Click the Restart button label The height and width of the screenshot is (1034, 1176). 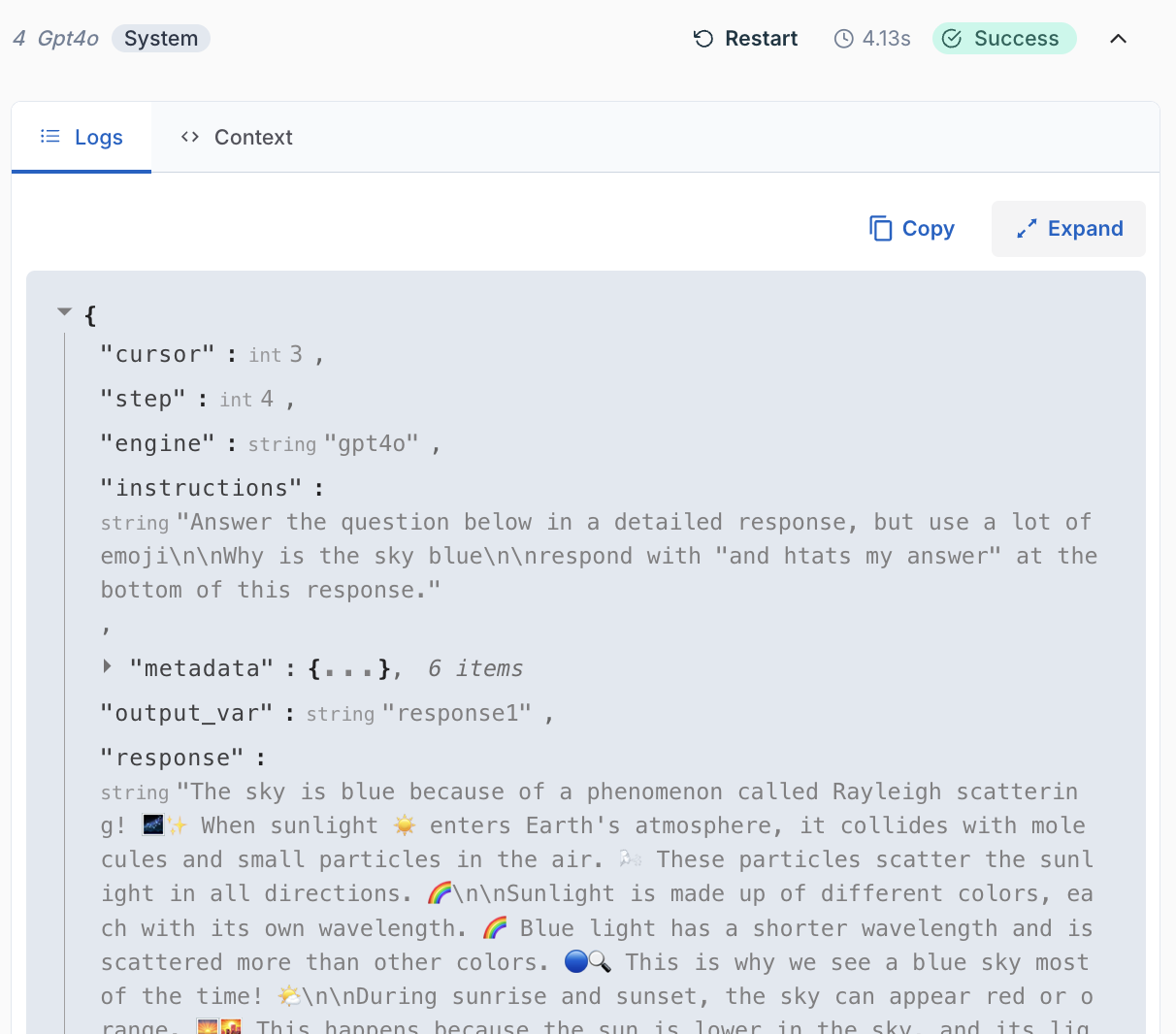tap(762, 39)
